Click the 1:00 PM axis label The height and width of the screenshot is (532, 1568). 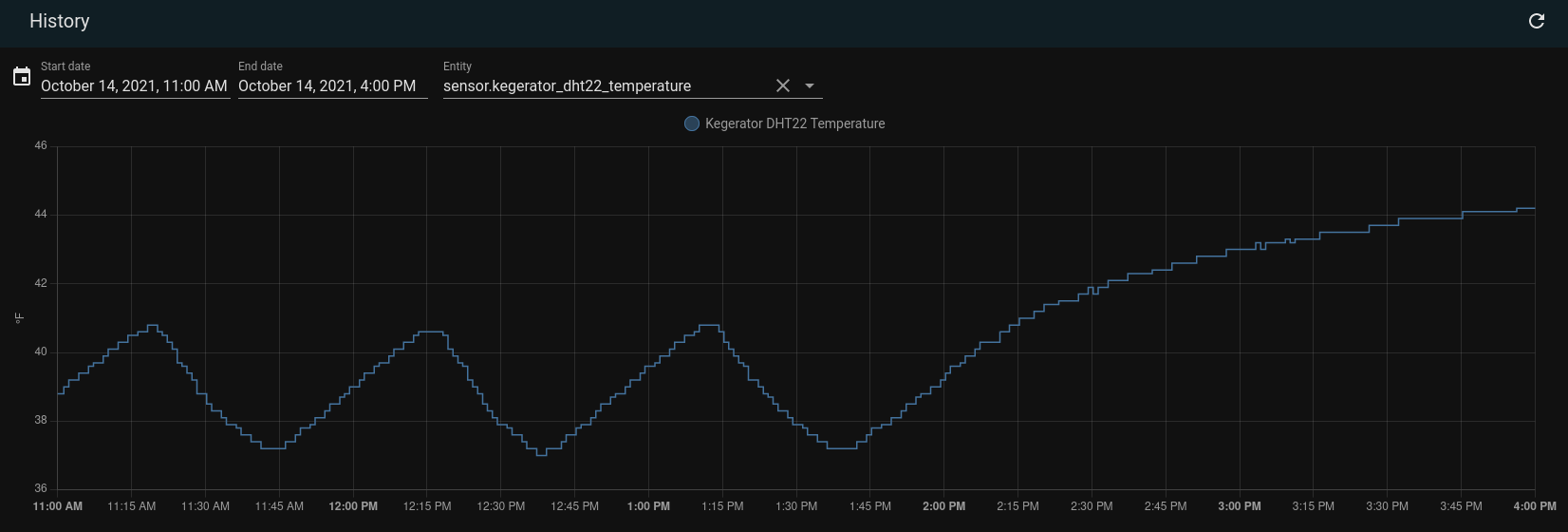(x=649, y=506)
